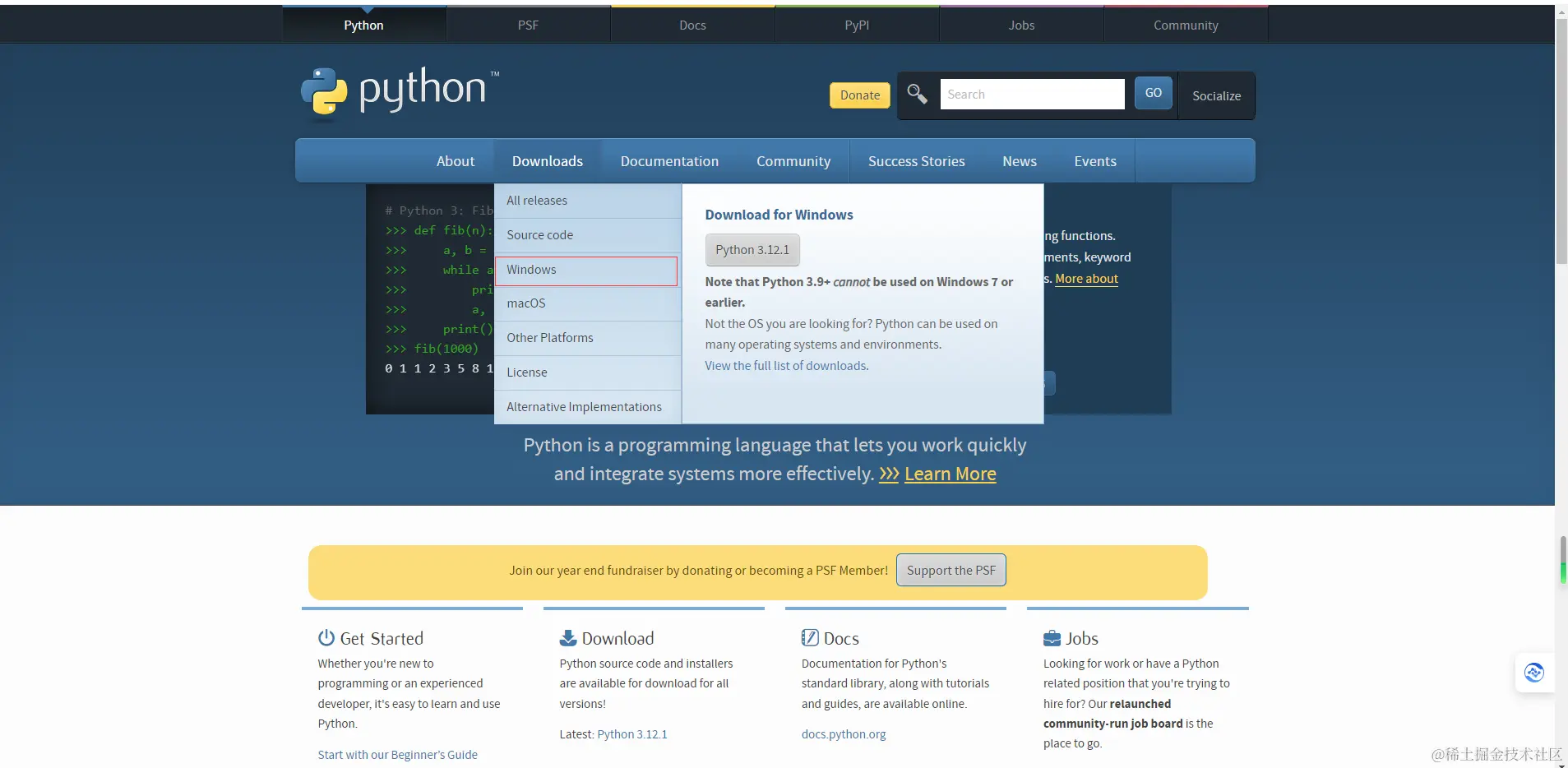Click the scrollbar up arrow
Screen dimensions: 1568x768
click(x=1561, y=11)
